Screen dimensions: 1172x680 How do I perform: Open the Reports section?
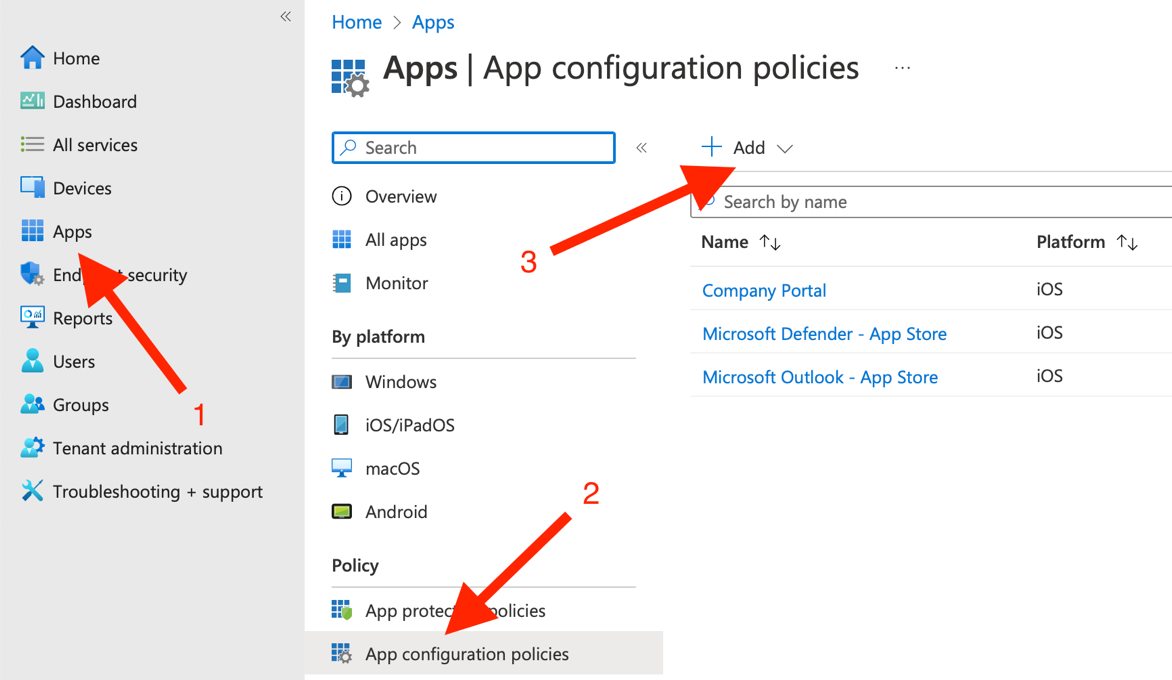(83, 318)
